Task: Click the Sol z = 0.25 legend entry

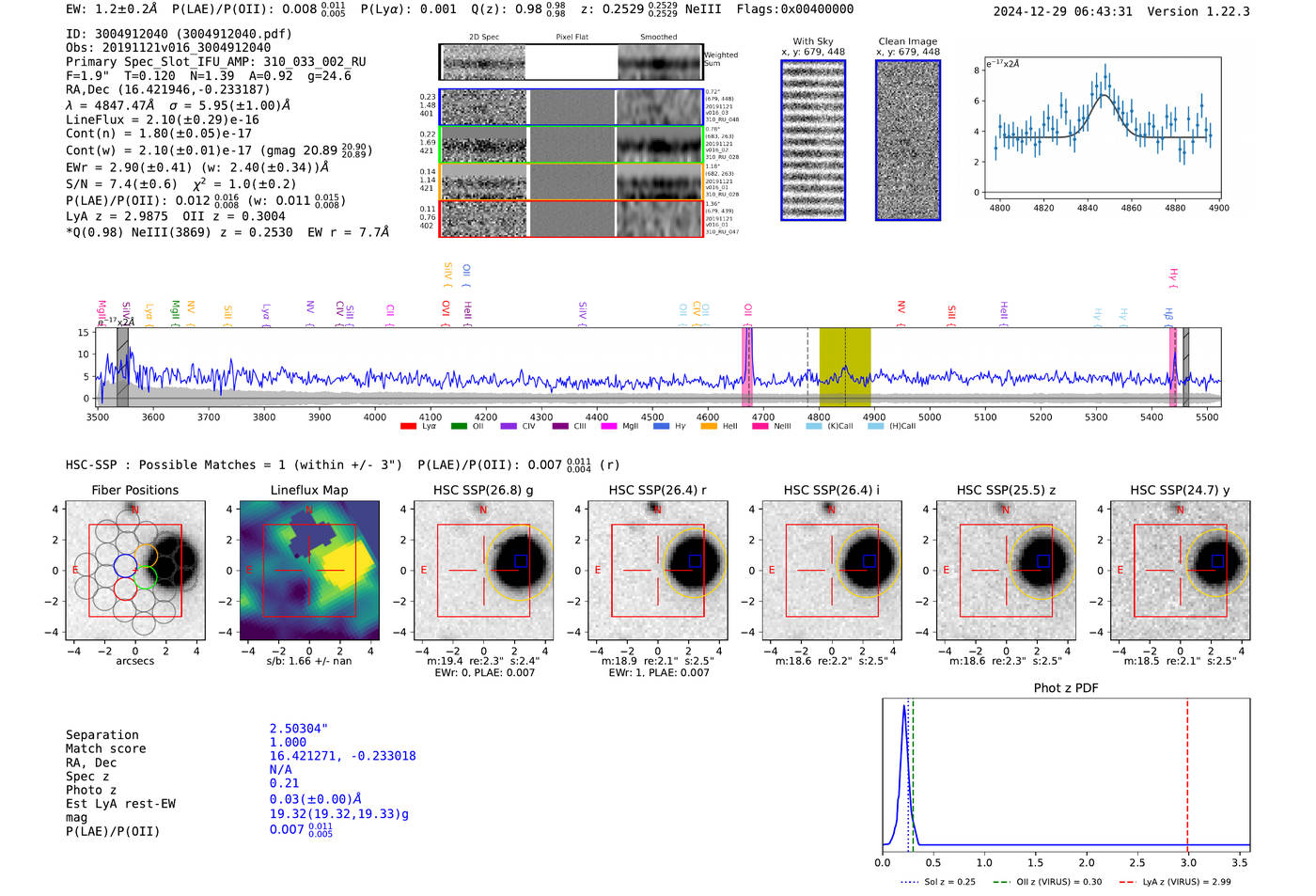Action: (938, 882)
